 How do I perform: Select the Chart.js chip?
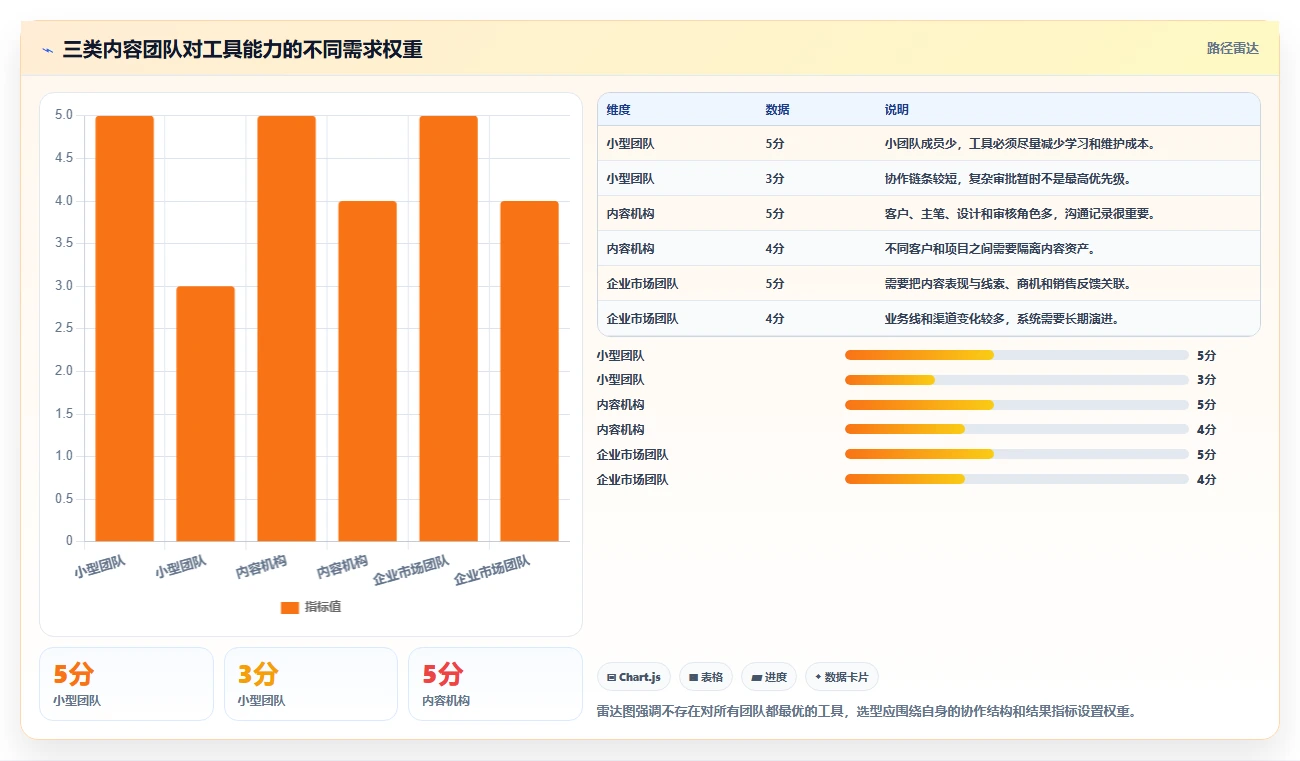tap(634, 677)
